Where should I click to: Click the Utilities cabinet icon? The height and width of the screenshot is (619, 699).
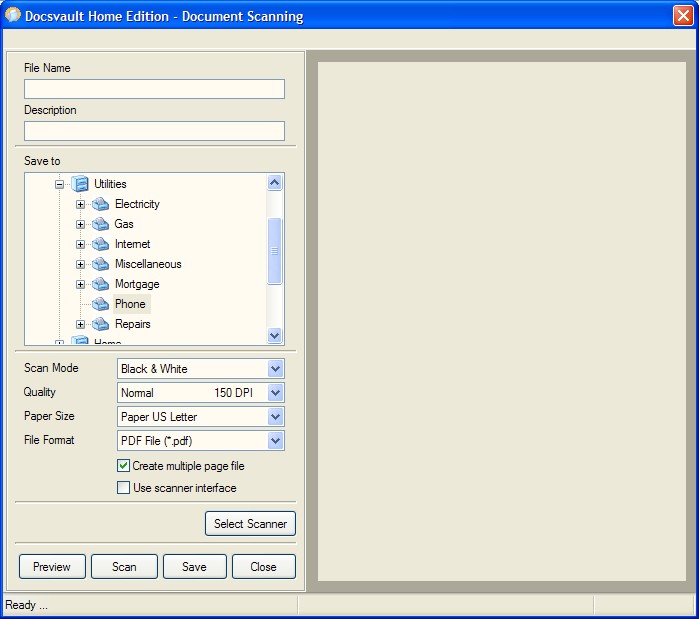click(80, 184)
